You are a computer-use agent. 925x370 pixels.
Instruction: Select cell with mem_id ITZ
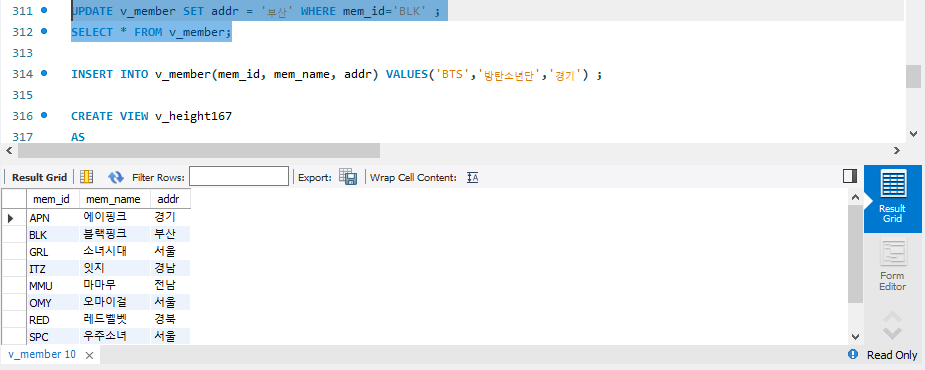pyautogui.click(x=53, y=269)
